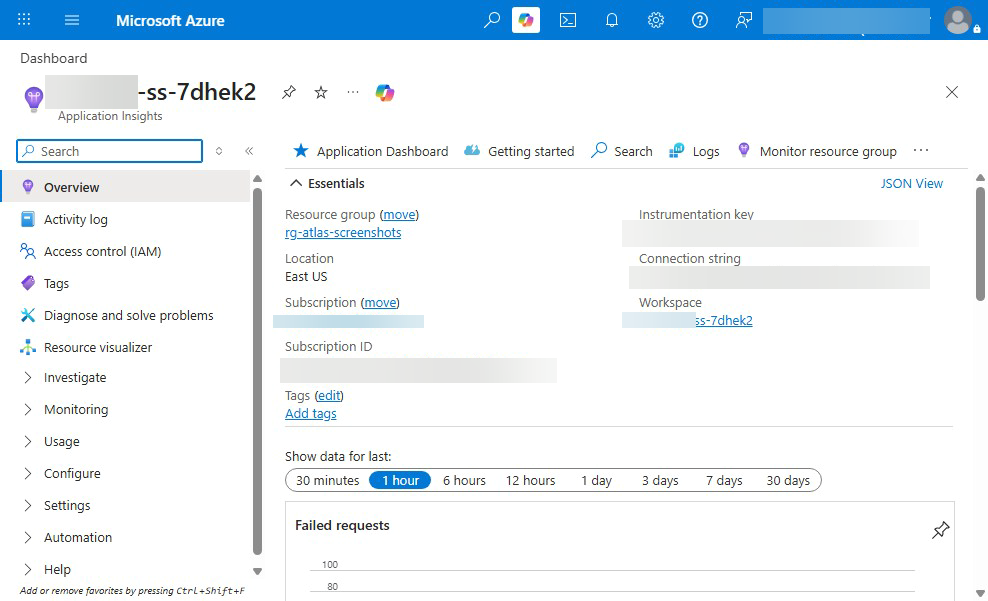This screenshot has height=601, width=988.
Task: Show more toolbar commands ellipsis
Action: pos(921,151)
